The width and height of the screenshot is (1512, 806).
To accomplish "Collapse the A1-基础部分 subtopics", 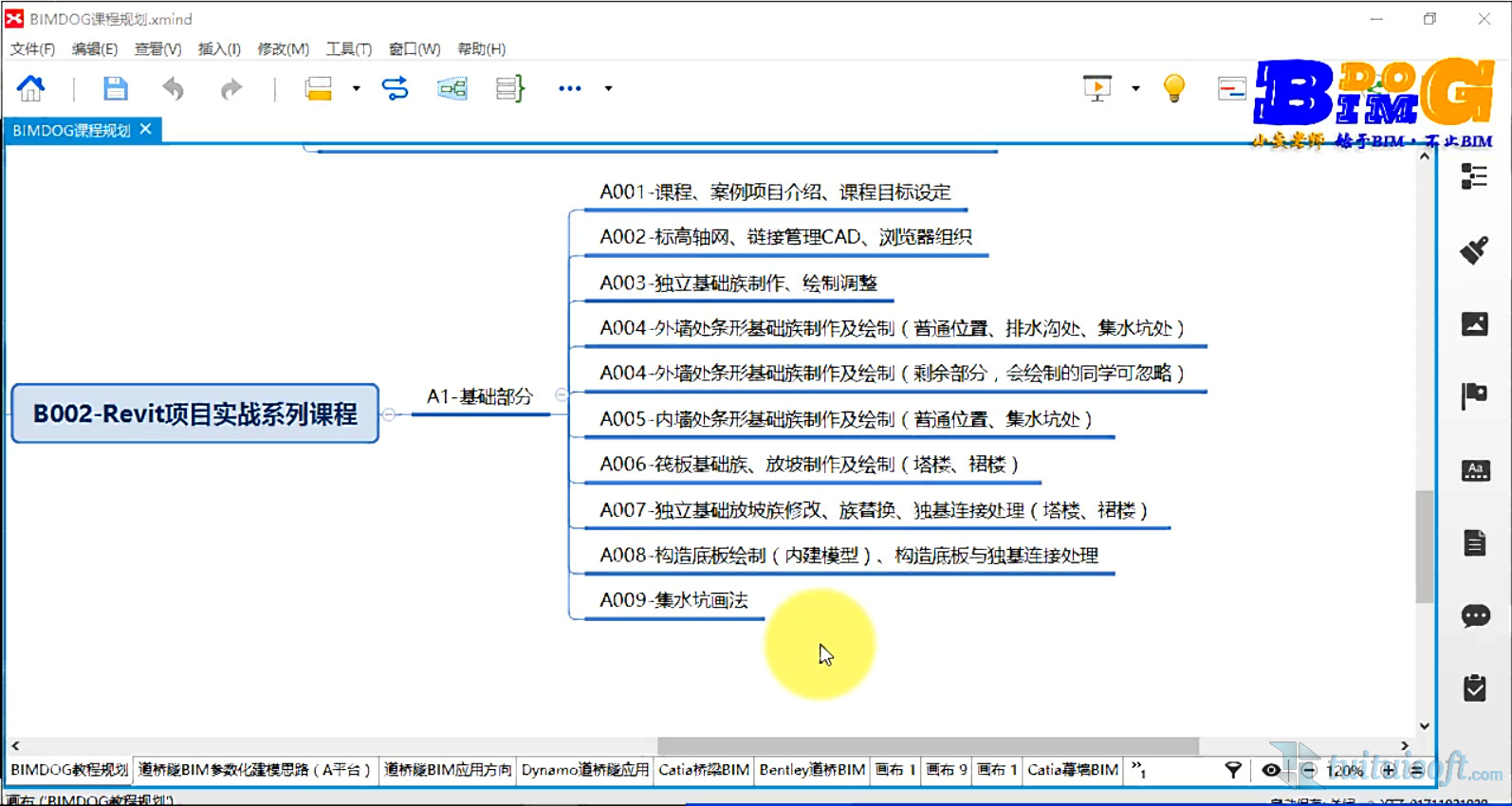I will (x=561, y=394).
